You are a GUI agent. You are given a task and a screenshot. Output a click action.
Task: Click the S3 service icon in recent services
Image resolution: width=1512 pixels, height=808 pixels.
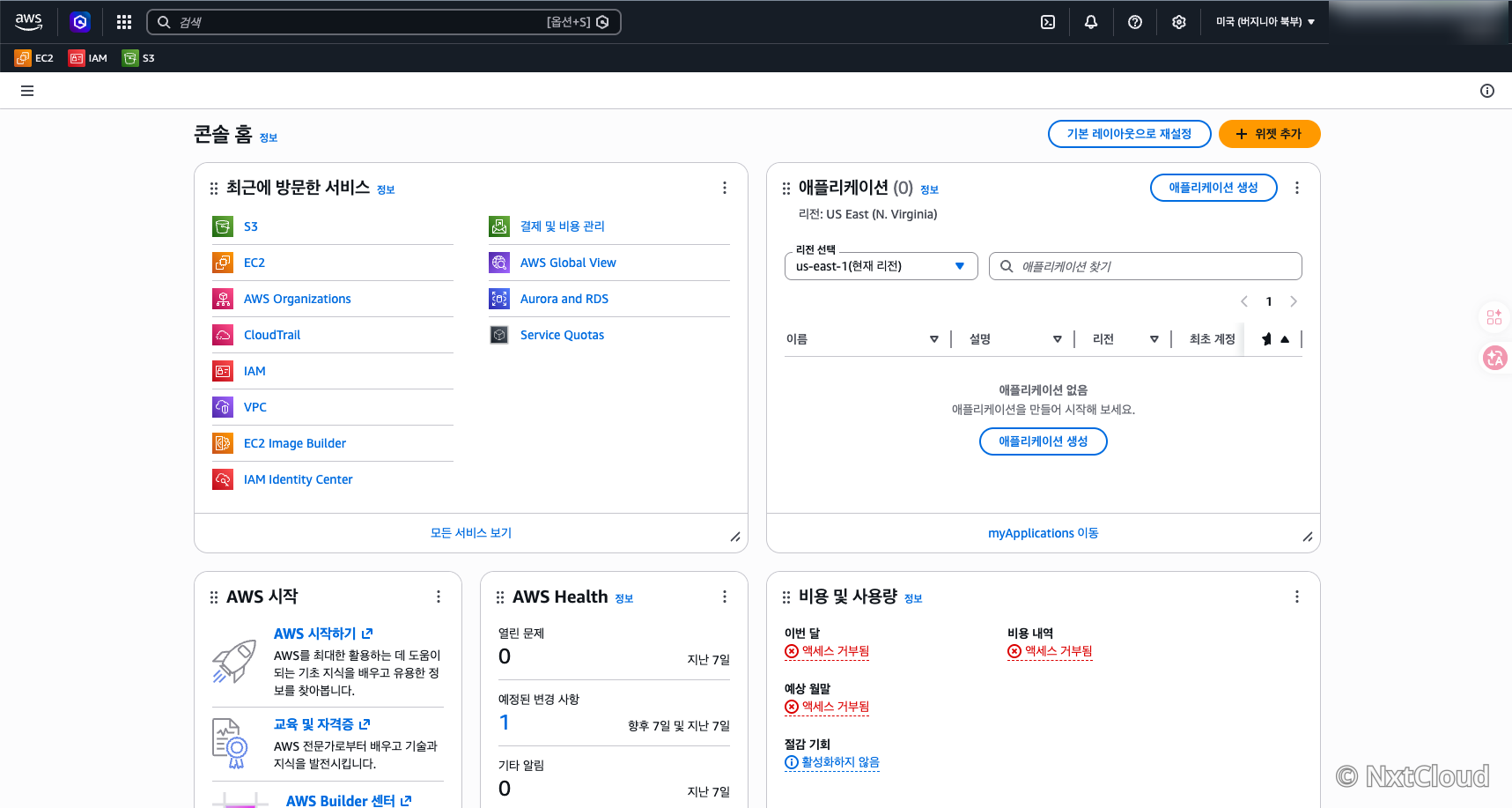pos(223,226)
